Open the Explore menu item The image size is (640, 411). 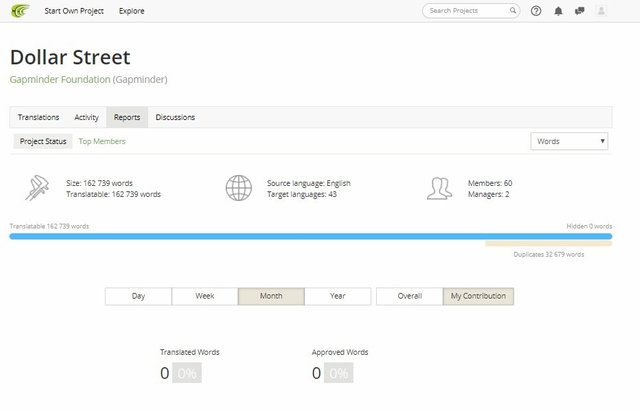pos(131,11)
